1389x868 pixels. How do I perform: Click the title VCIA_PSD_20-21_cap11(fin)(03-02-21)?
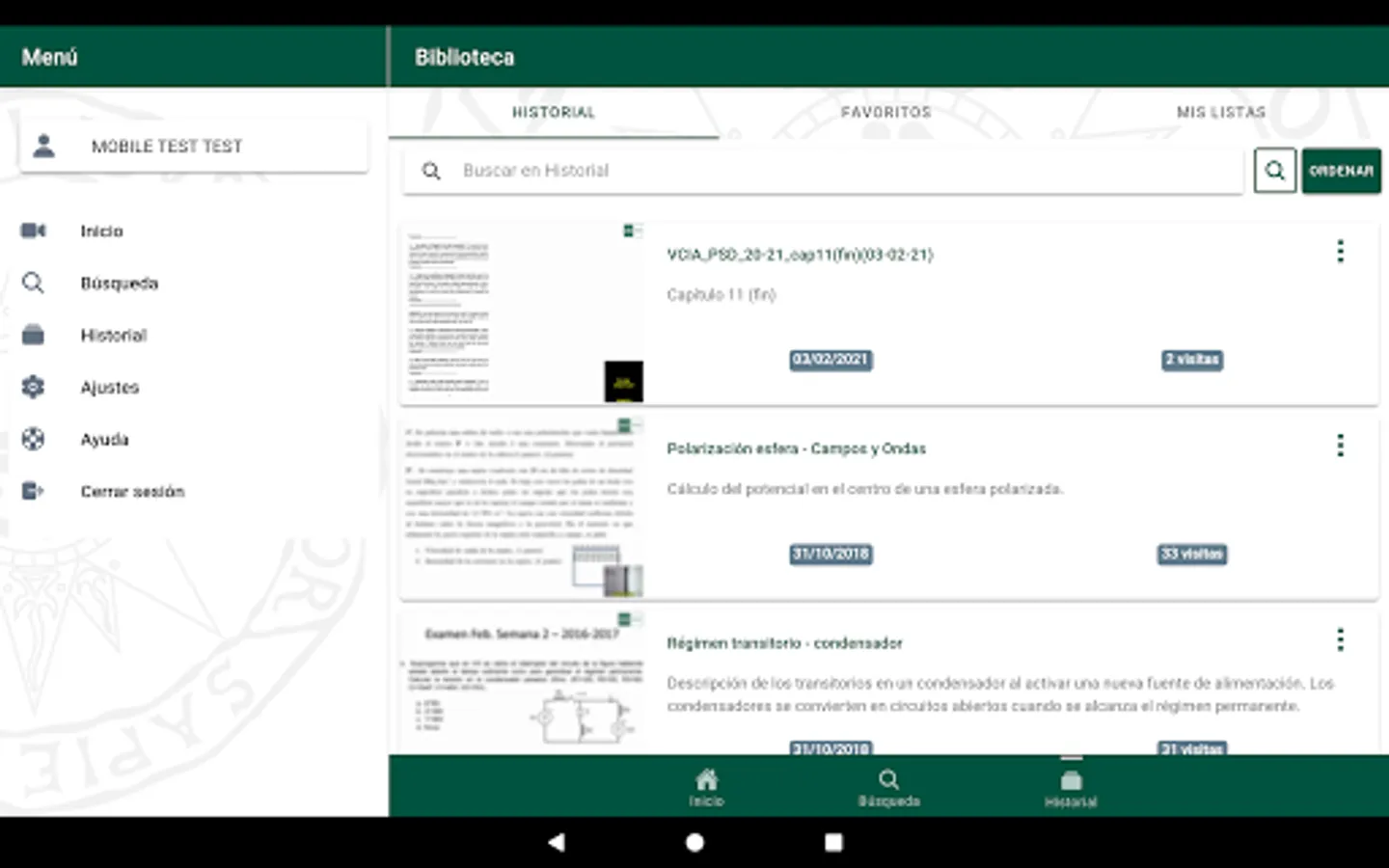(x=800, y=255)
